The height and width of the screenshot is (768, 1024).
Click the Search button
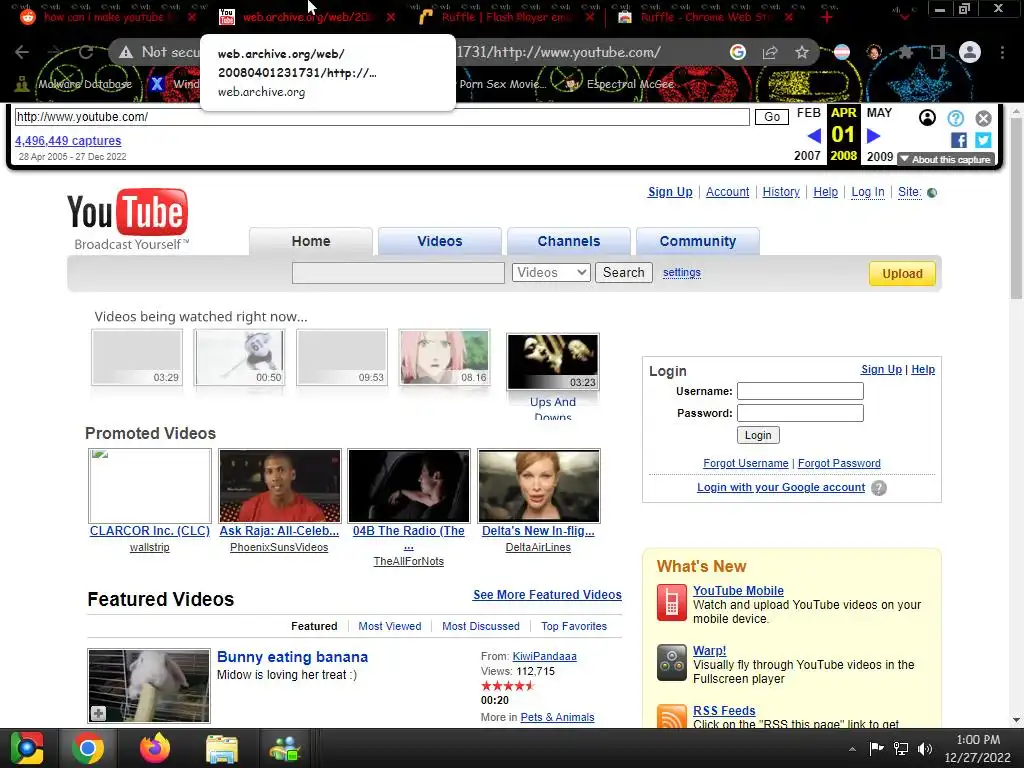[624, 272]
